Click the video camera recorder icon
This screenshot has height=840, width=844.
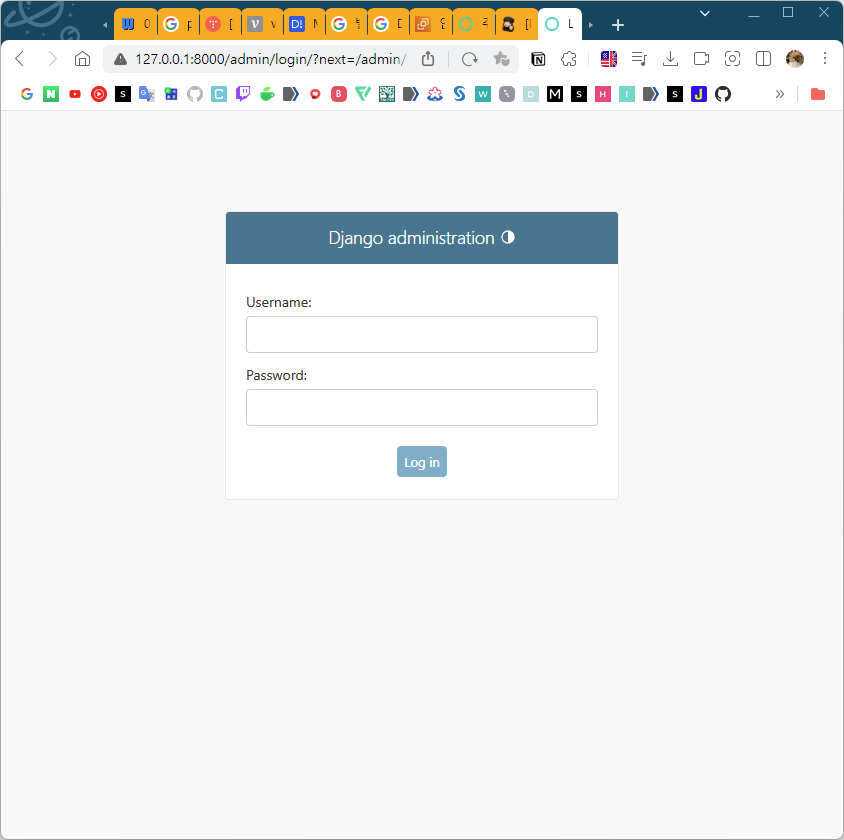[x=701, y=59]
